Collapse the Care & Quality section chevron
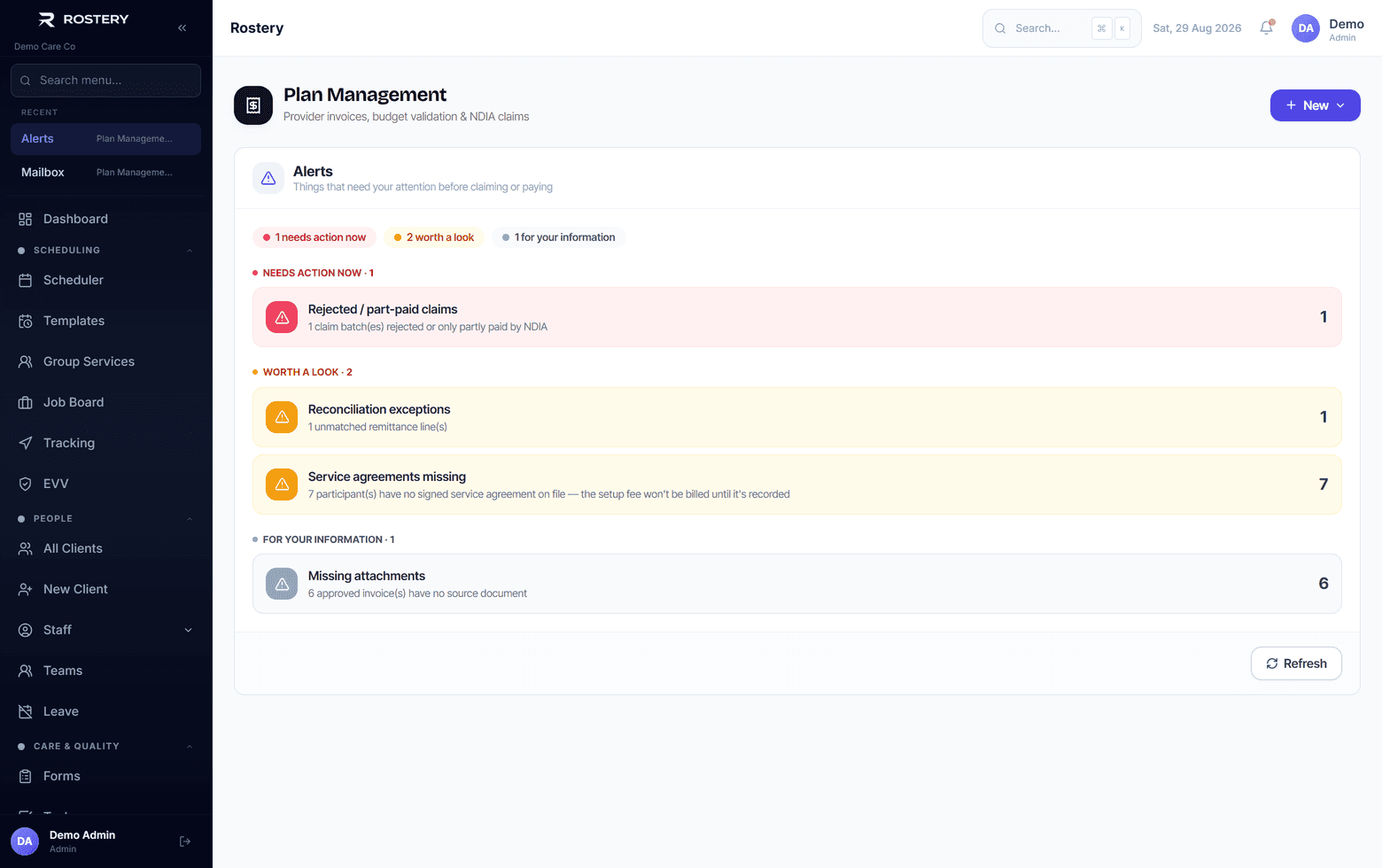Viewport: 1382px width, 868px height. (190, 747)
